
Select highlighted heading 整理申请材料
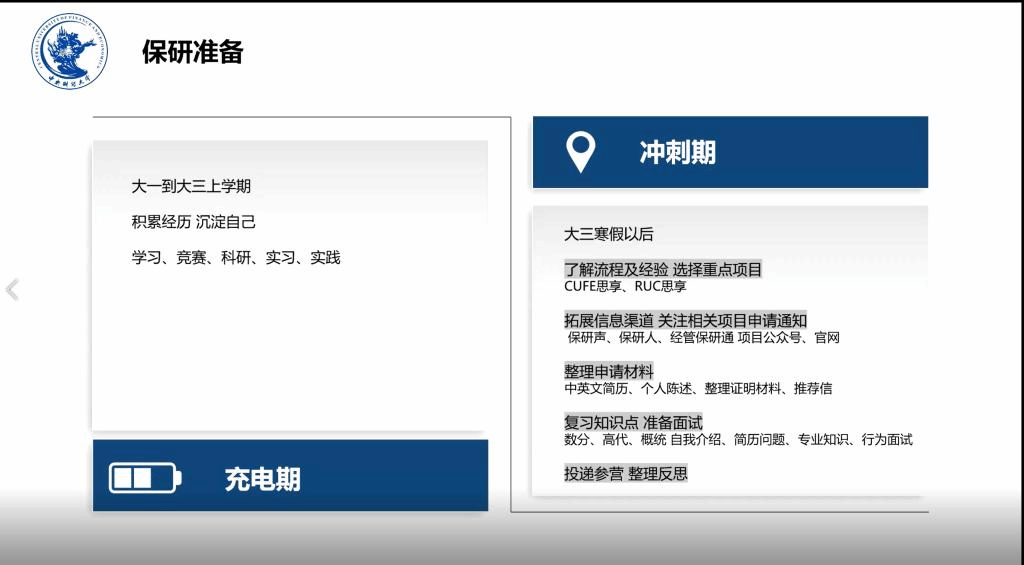pos(608,371)
